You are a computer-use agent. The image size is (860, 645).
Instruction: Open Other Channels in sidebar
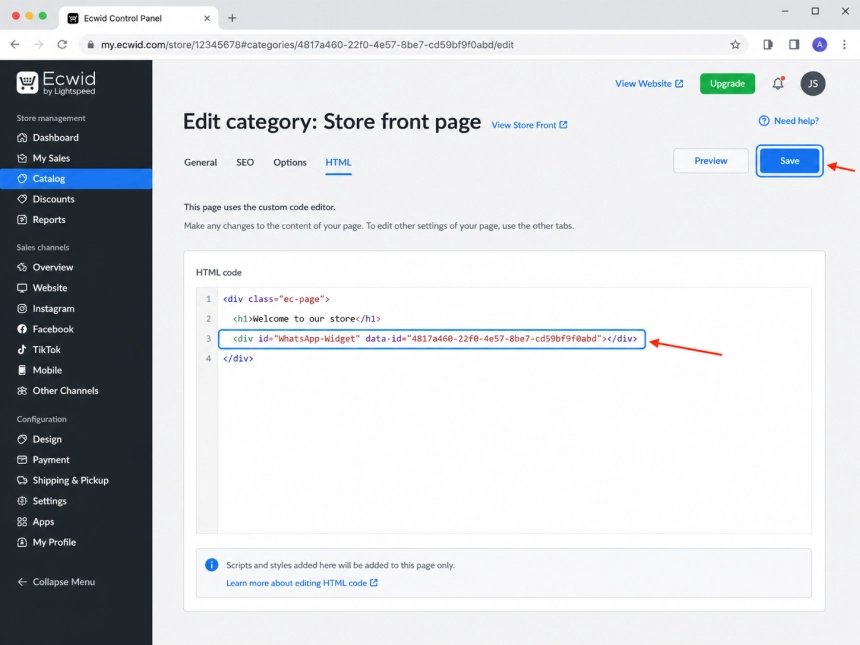[x=65, y=391]
